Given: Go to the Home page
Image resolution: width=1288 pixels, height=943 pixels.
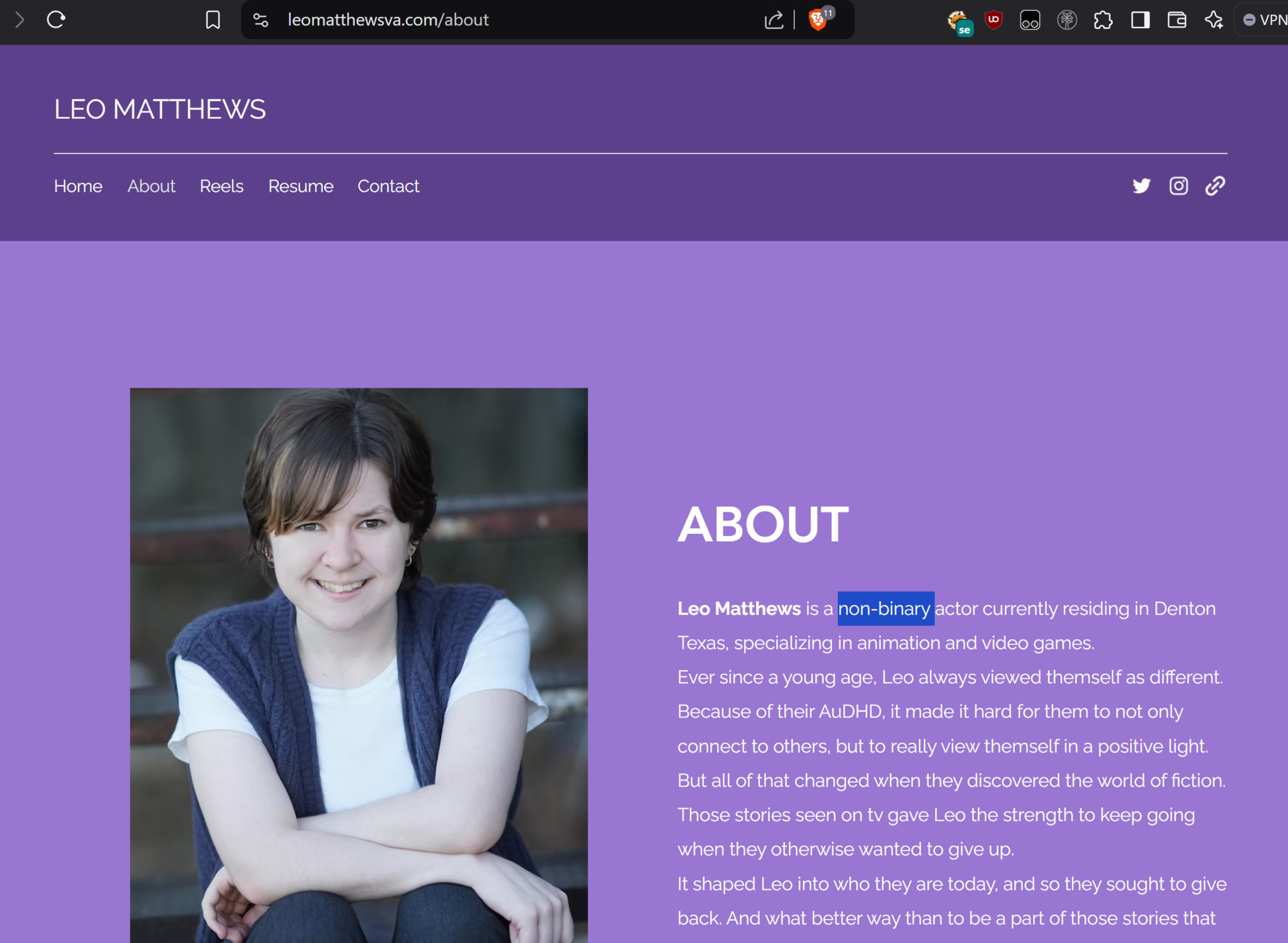Looking at the screenshot, I should pos(78,186).
